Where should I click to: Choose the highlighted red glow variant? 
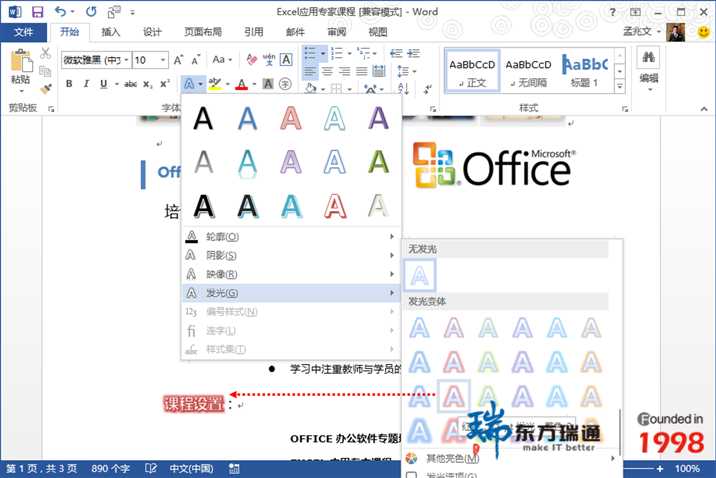point(453,396)
